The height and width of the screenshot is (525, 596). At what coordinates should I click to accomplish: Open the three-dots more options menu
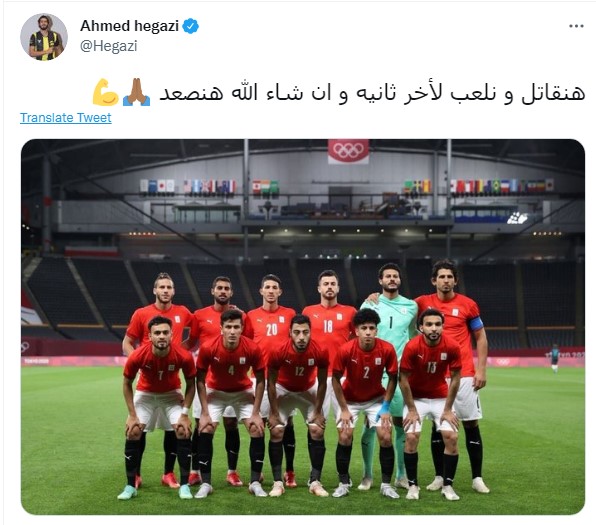(576, 26)
